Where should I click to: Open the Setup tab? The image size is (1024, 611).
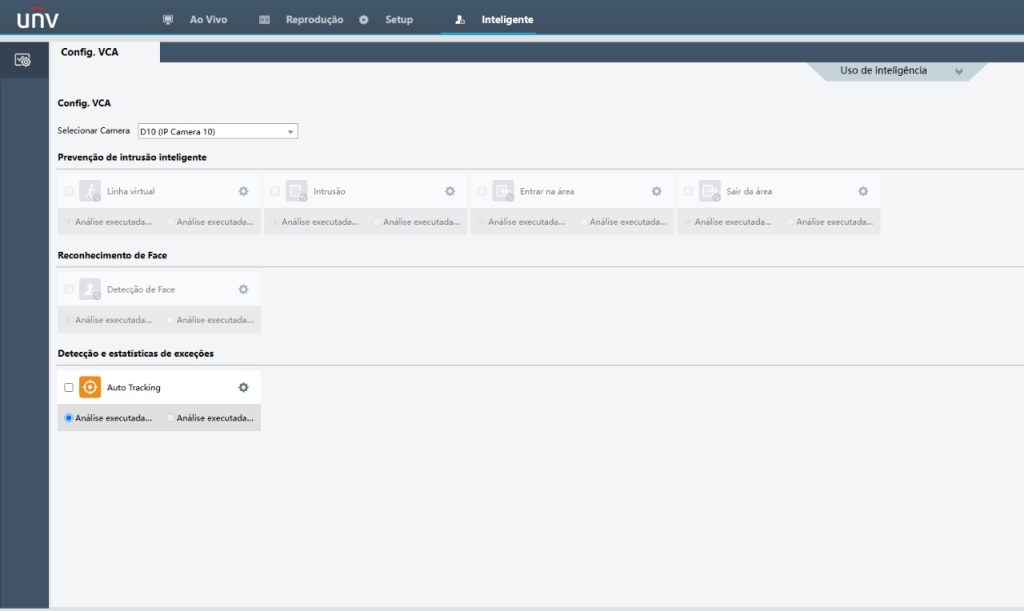(x=398, y=20)
